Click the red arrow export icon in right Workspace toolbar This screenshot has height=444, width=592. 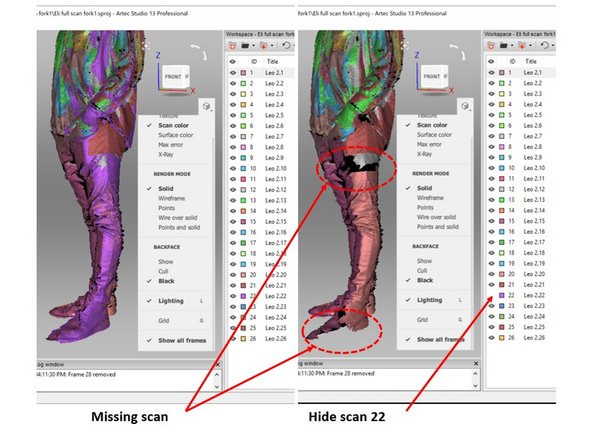click(x=522, y=46)
